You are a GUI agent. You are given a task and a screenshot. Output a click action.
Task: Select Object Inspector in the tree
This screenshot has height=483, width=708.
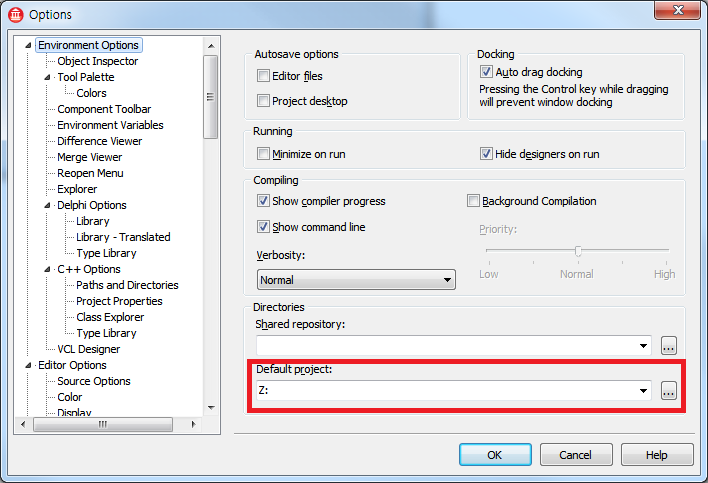[97, 61]
